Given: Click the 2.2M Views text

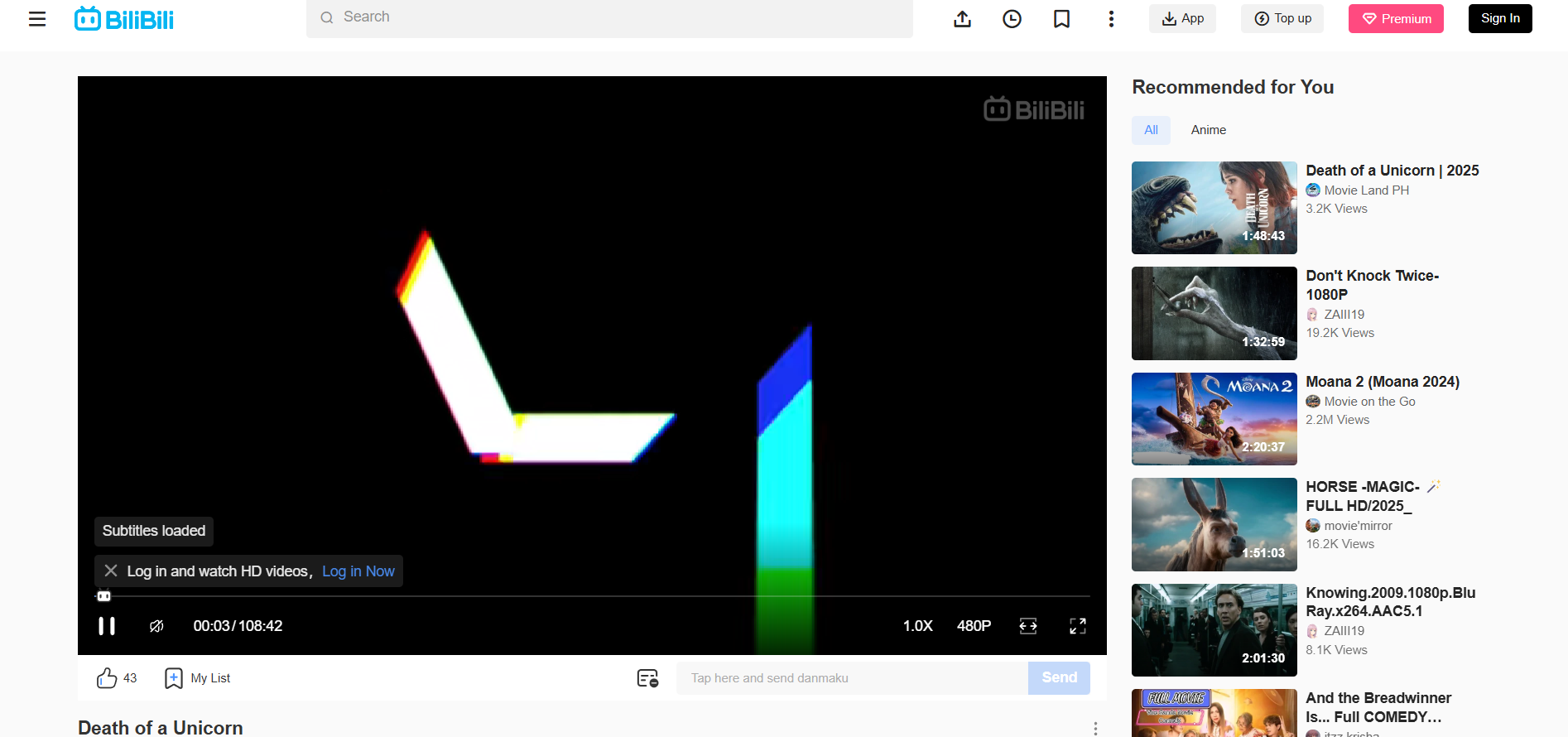Looking at the screenshot, I should coord(1337,420).
